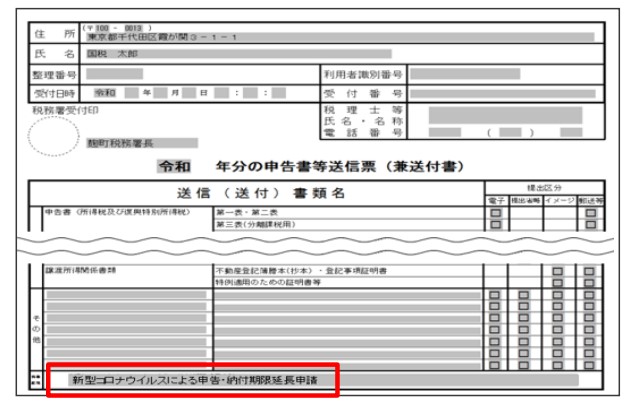
Task: Click the 送信(送付)書類名 column header
Action: coord(255,192)
